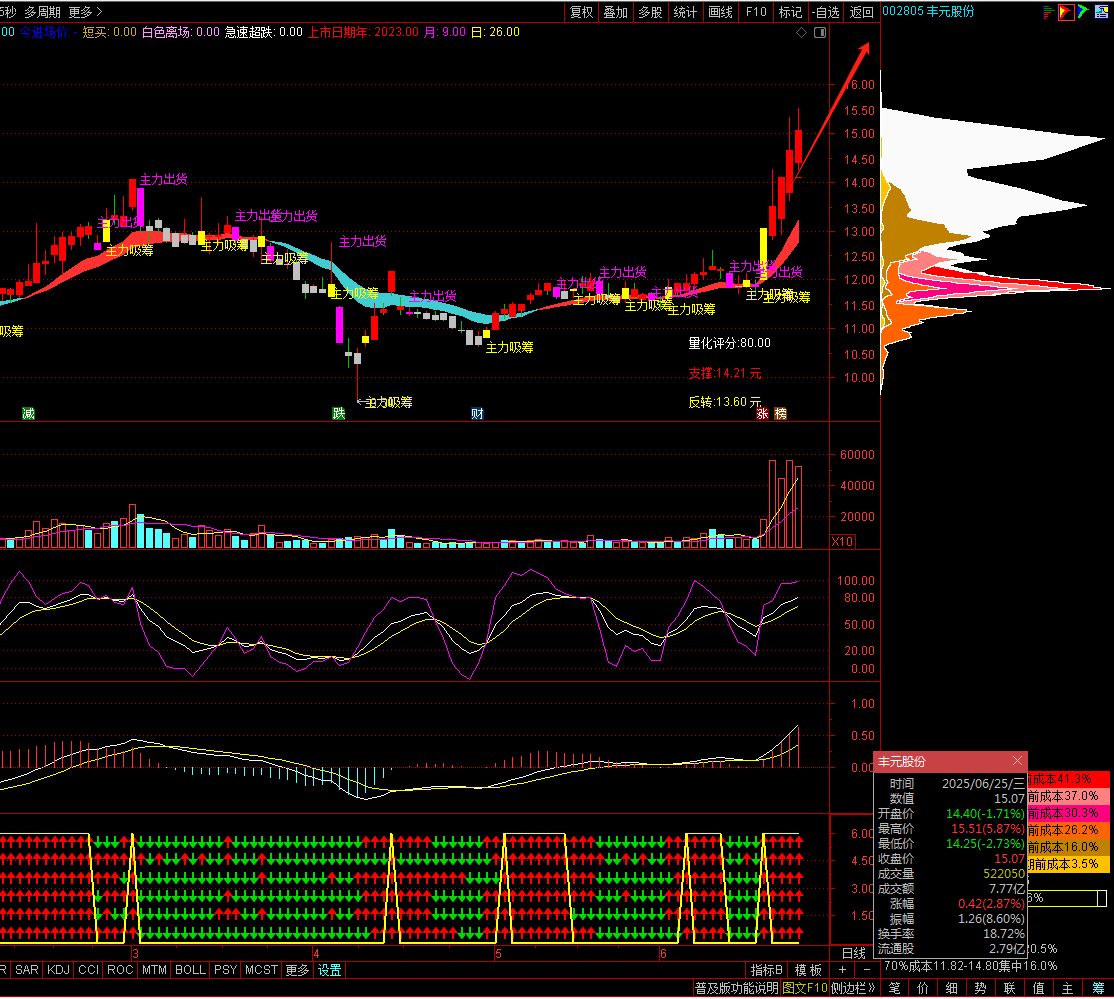Switch to the 价 side tab
This screenshot has height=999, width=1114.
click(923, 988)
